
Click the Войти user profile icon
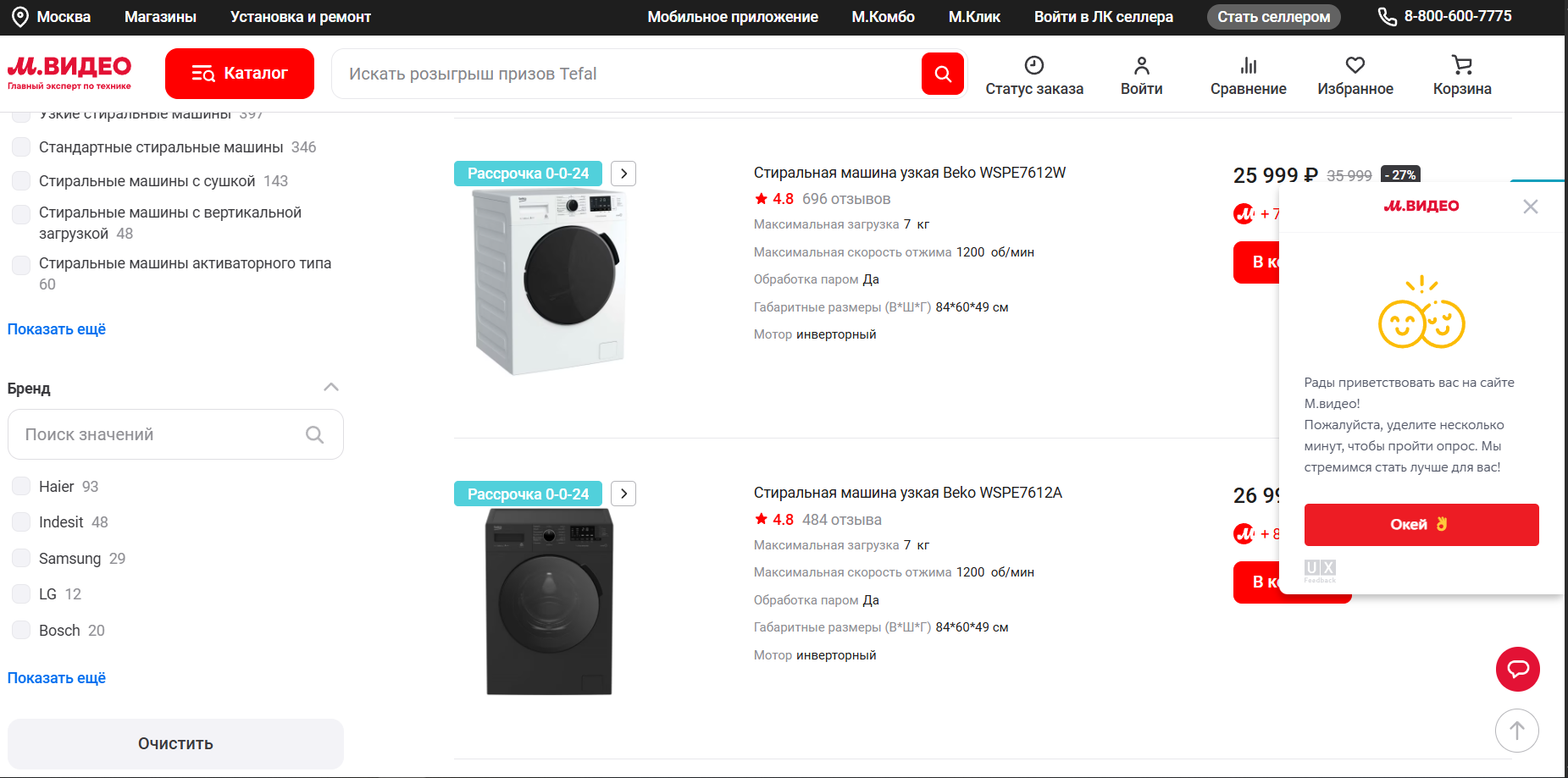tap(1141, 65)
